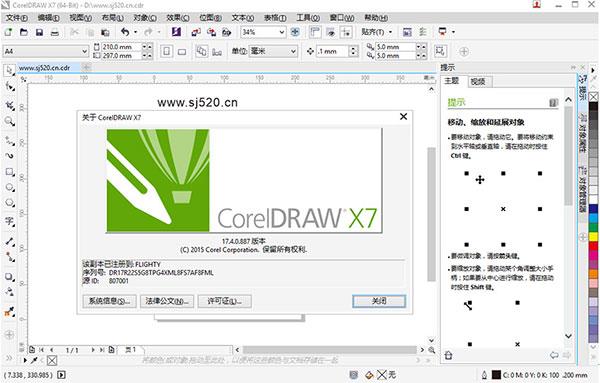Open the welcome screen dropdown arrow
600x383 pixels.
[x=453, y=32]
